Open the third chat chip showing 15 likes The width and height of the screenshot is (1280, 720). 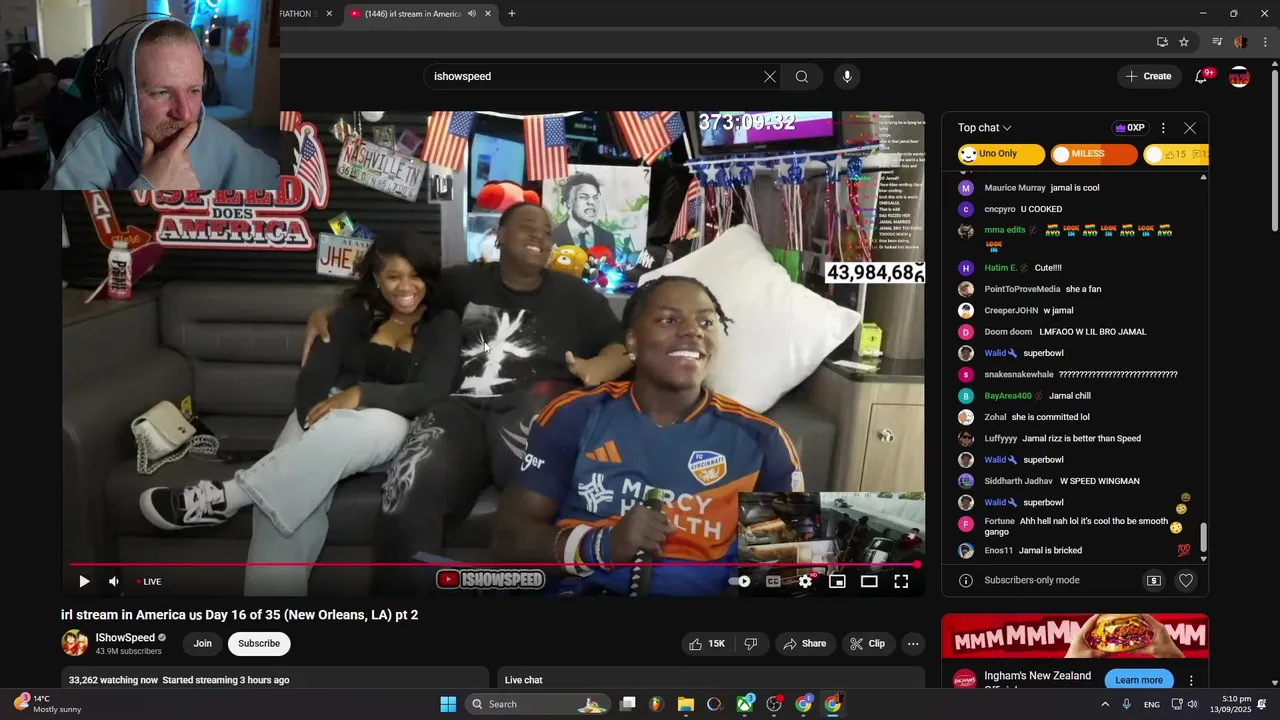tap(1176, 154)
